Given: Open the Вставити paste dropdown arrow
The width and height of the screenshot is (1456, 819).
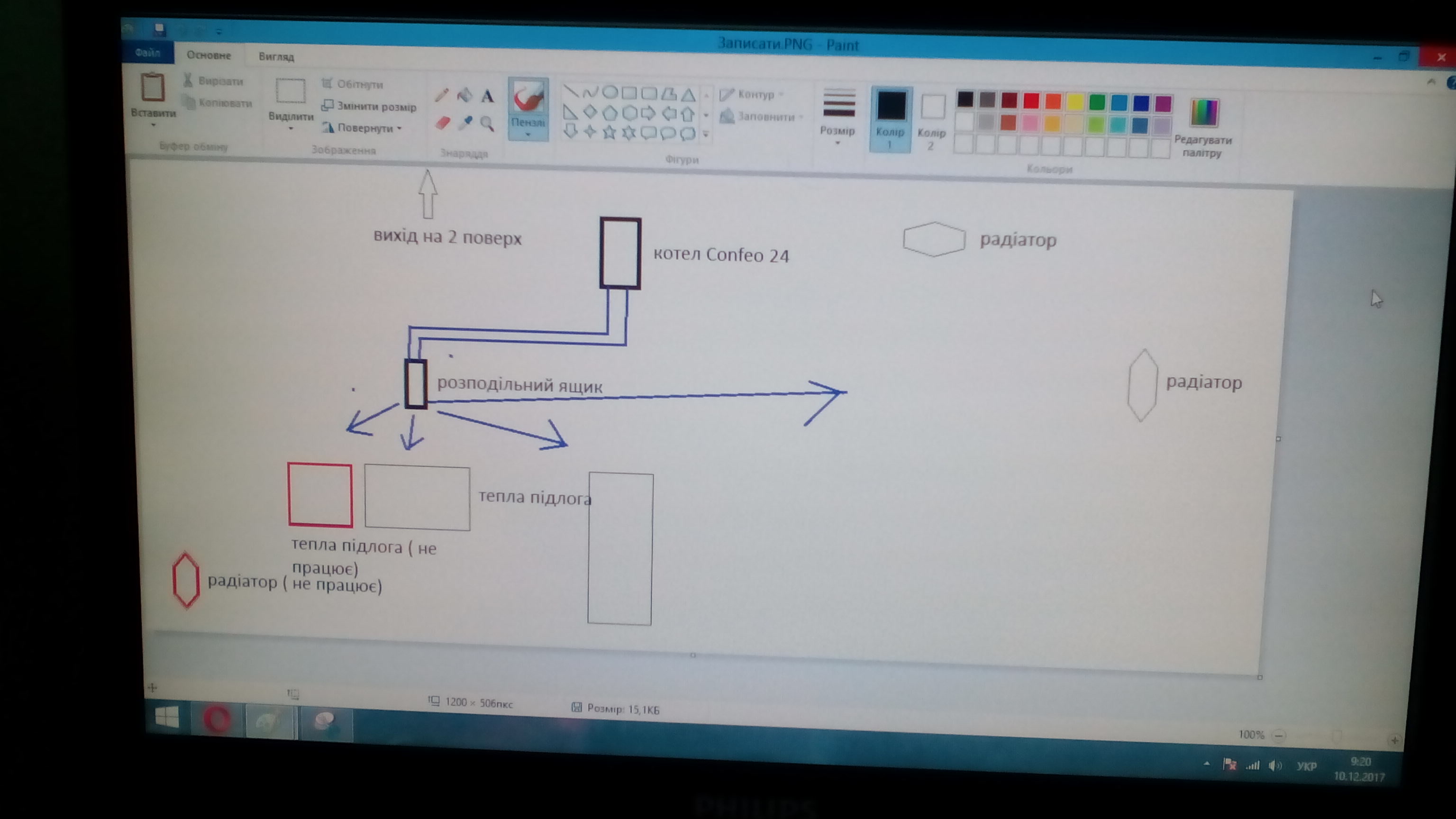Looking at the screenshot, I should point(153,125).
